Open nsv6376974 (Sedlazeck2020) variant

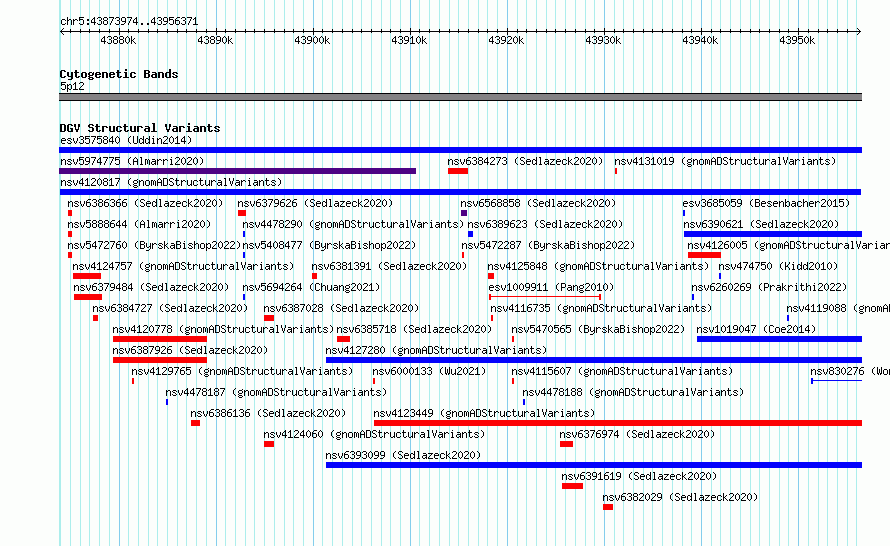pyautogui.click(x=637, y=434)
